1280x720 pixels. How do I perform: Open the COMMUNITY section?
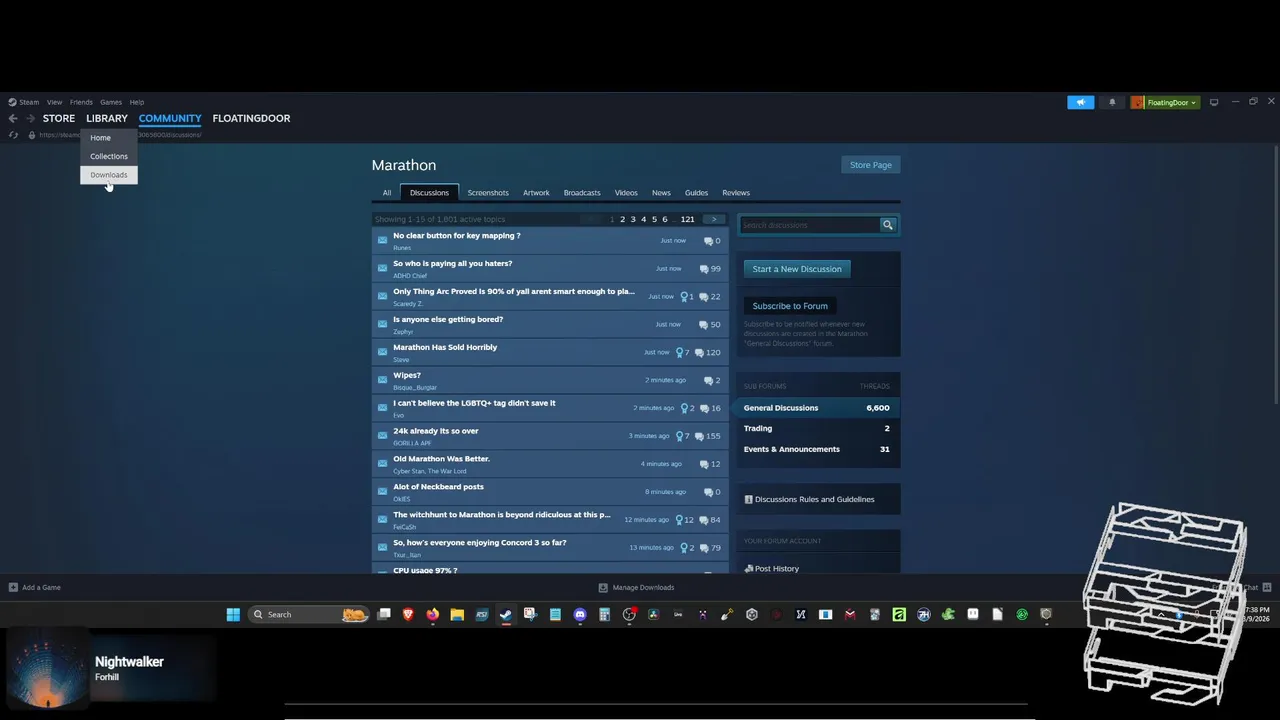170,118
